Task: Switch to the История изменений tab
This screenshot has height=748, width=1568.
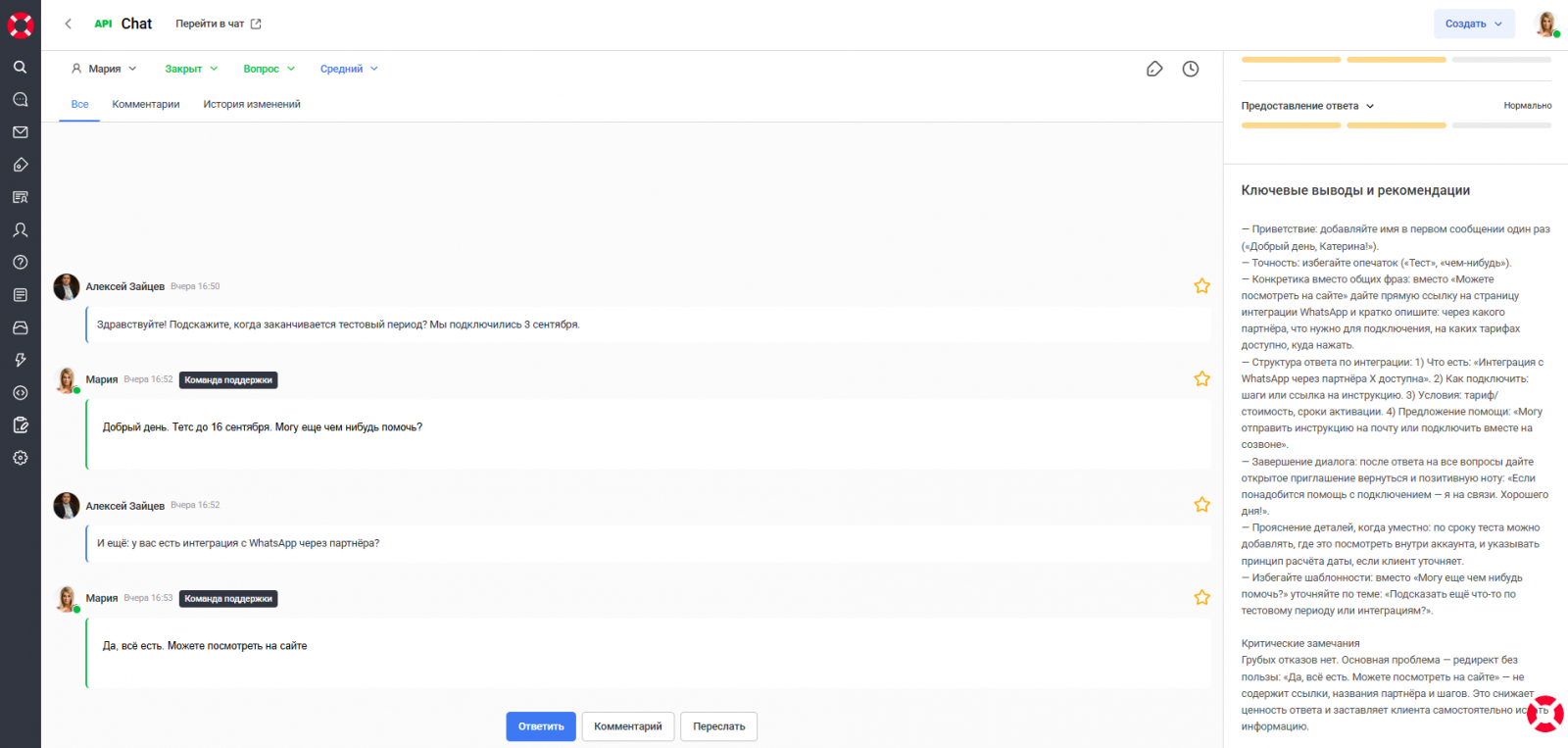Action: [x=252, y=104]
